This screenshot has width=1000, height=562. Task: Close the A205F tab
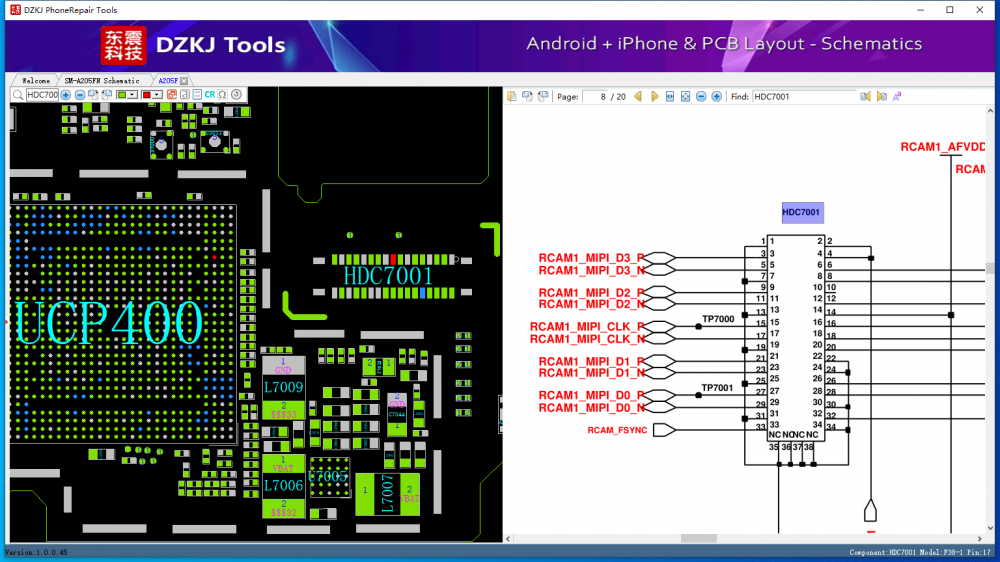coord(184,80)
